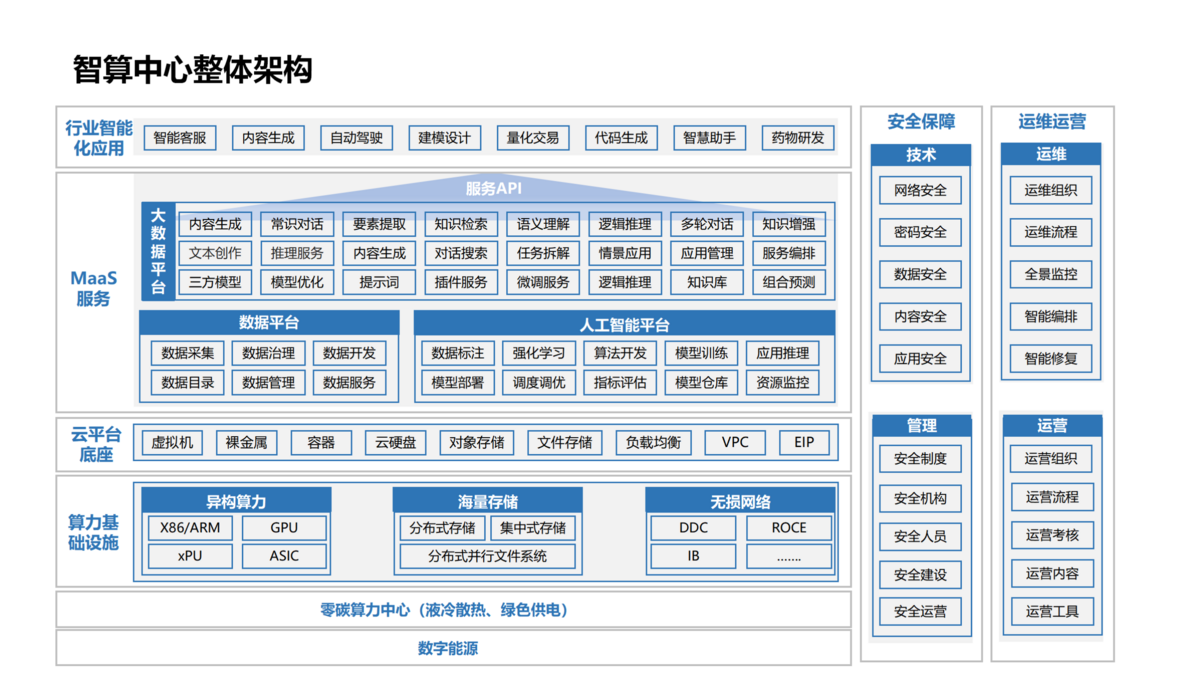Select the 强化学习 box
1200x675 pixels.
tap(539, 353)
